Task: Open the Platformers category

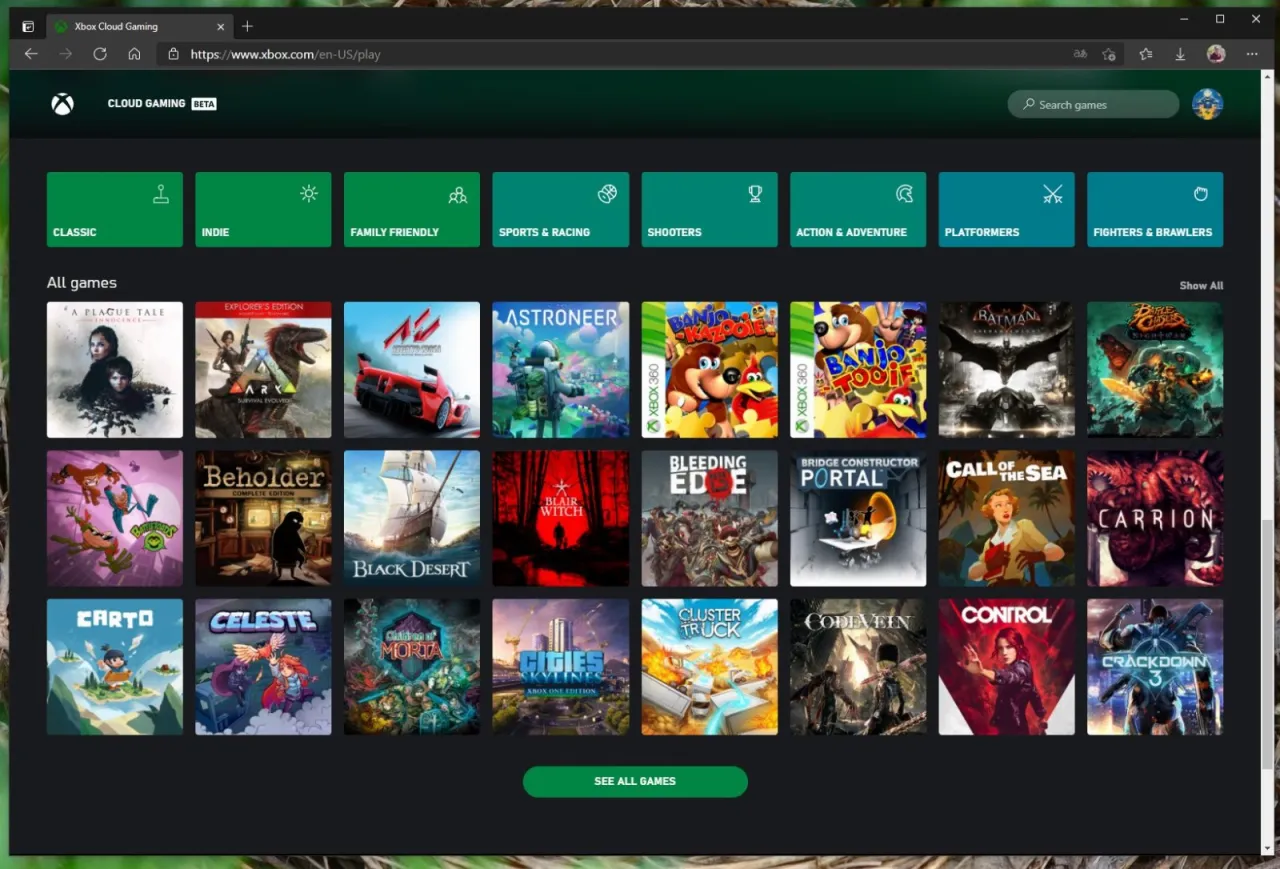Action: click(x=1006, y=209)
